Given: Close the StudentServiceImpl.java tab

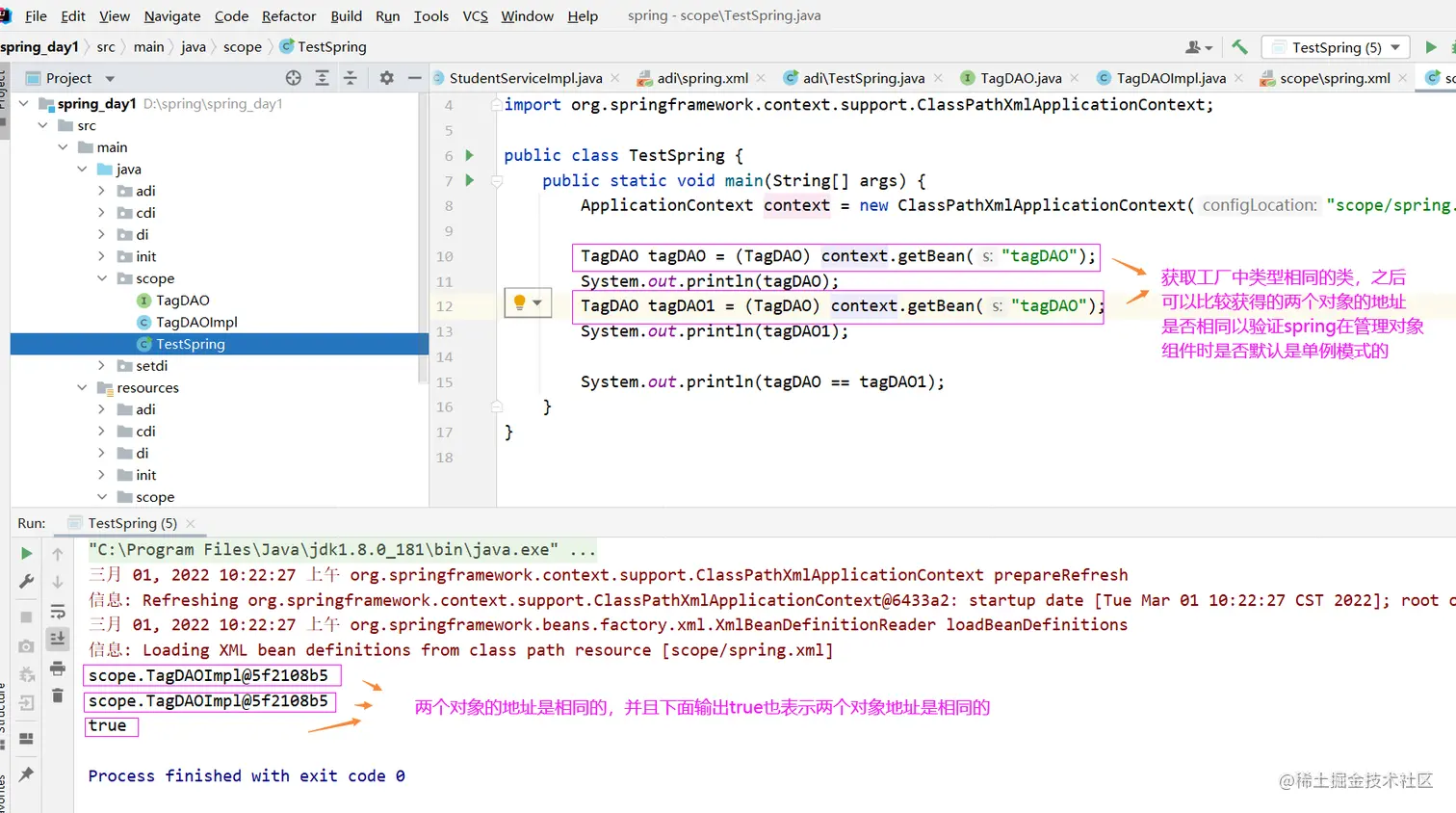Looking at the screenshot, I should click(615, 78).
